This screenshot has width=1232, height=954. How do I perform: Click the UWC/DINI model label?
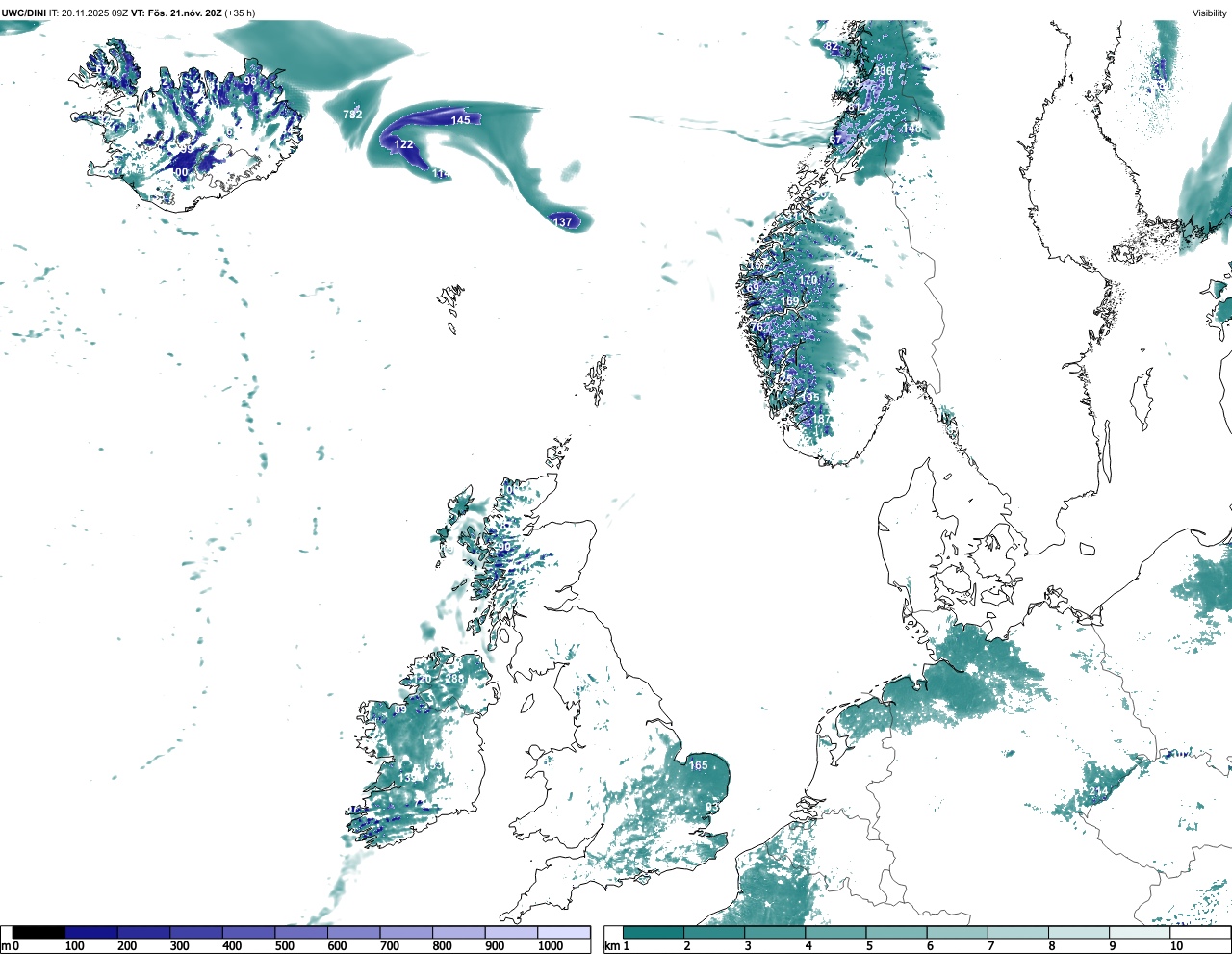tap(23, 13)
